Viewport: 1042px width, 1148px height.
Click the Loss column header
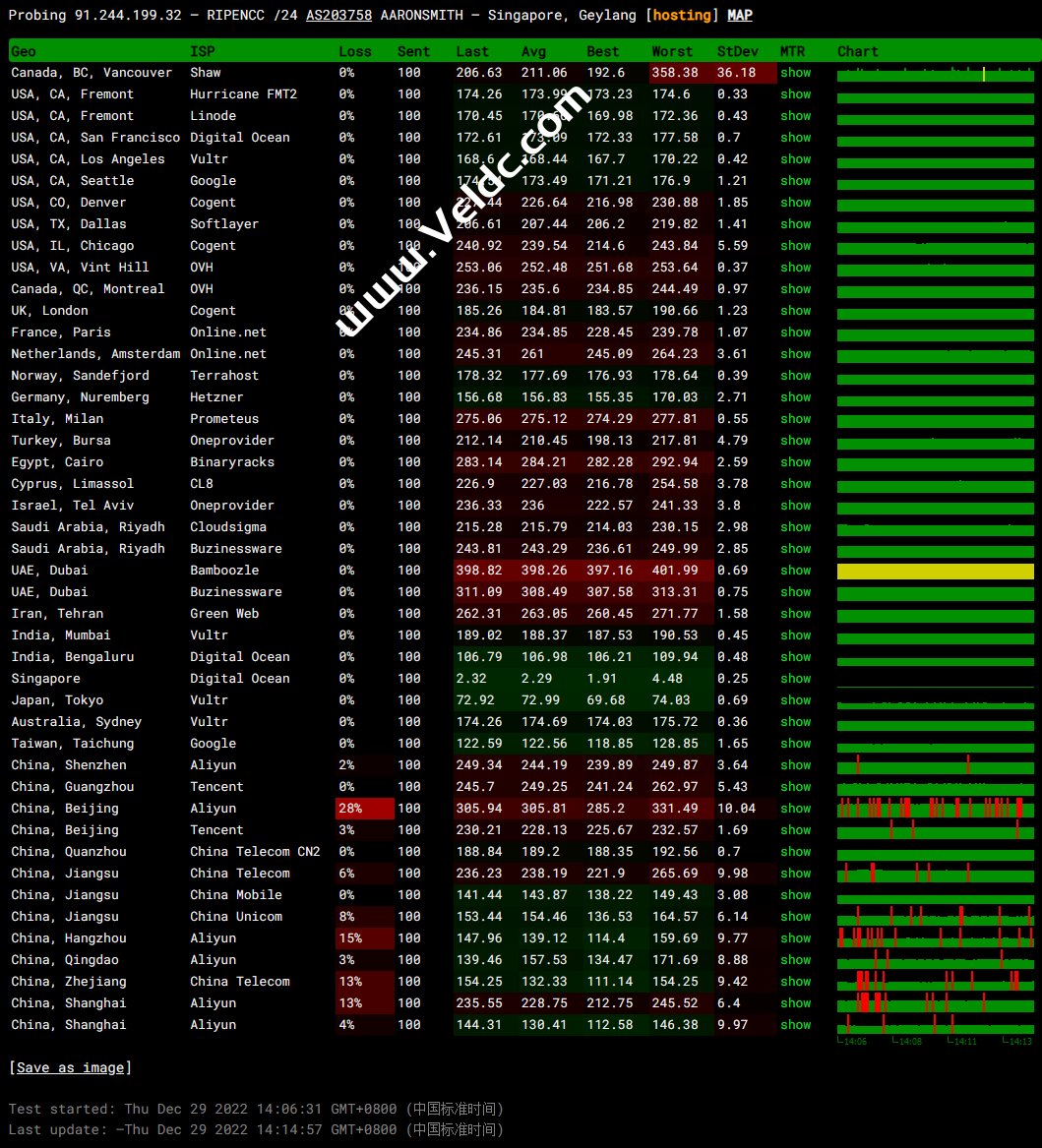(355, 51)
